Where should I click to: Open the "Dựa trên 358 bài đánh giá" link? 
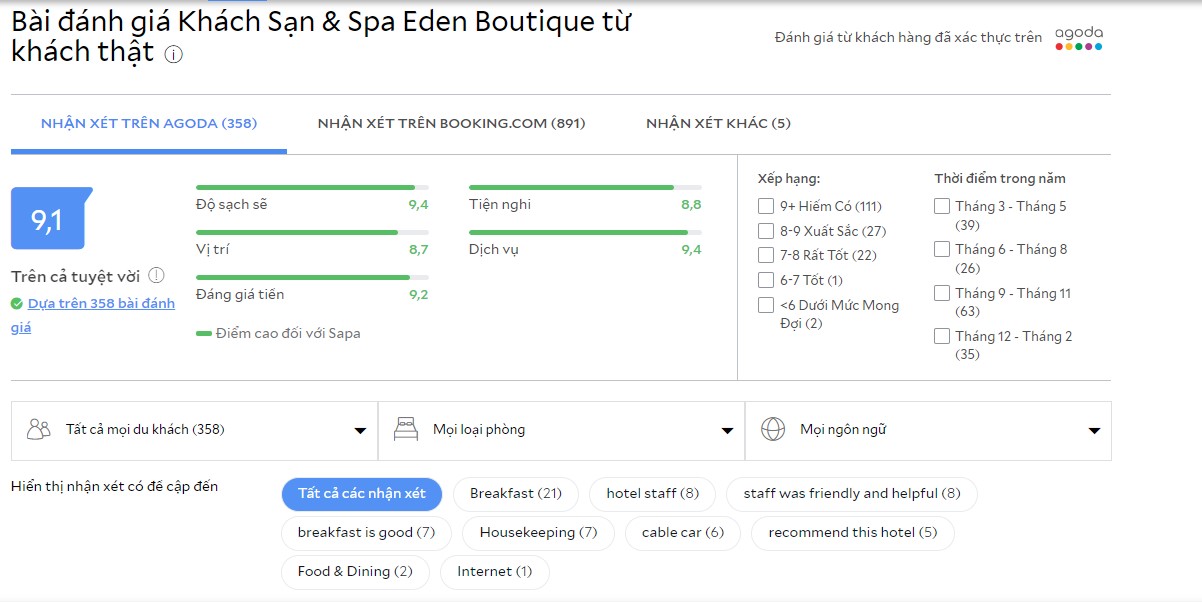(x=100, y=304)
